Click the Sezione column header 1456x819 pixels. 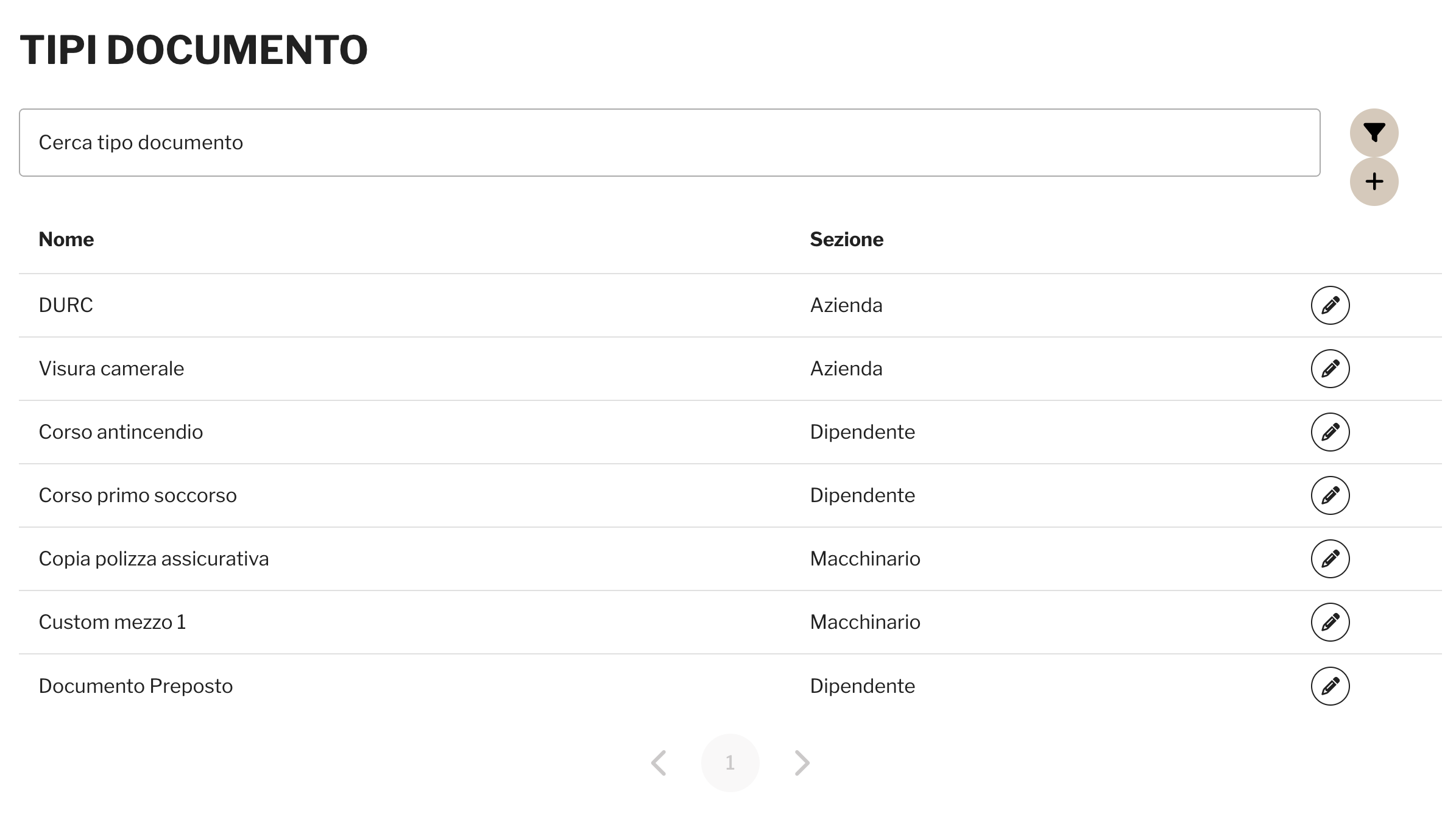(x=846, y=239)
